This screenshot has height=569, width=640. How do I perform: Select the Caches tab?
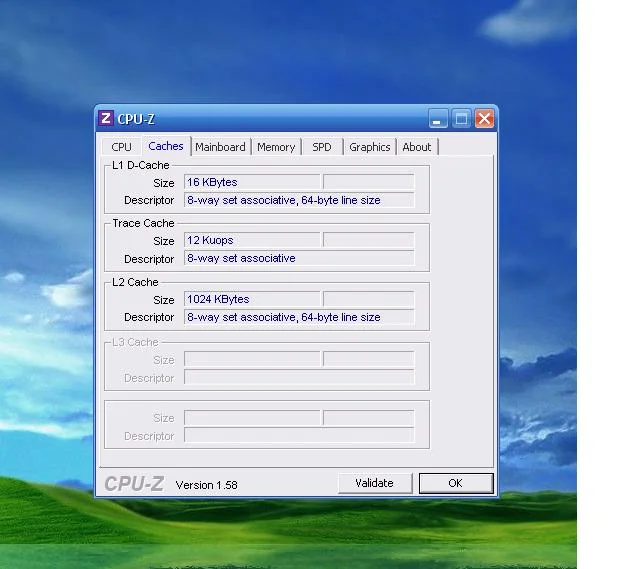[x=166, y=146]
